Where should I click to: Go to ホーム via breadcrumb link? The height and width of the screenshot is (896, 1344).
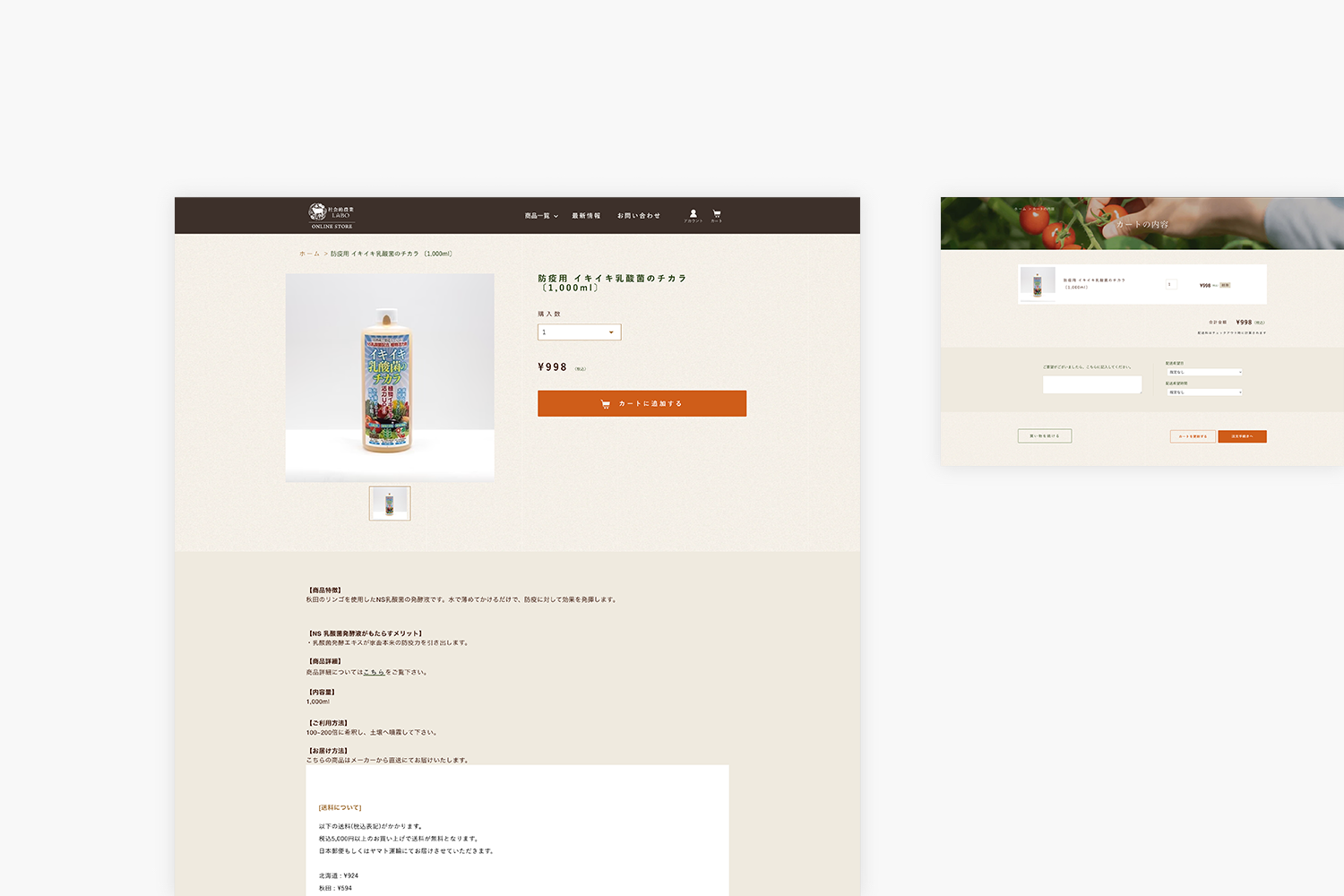(309, 254)
